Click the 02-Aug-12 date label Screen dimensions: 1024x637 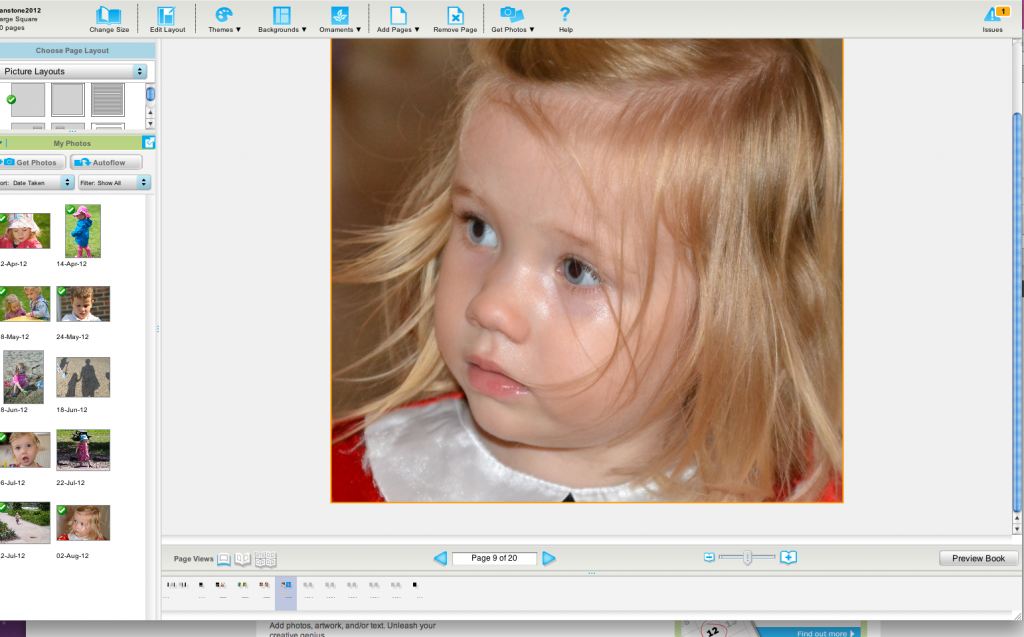pos(72,556)
